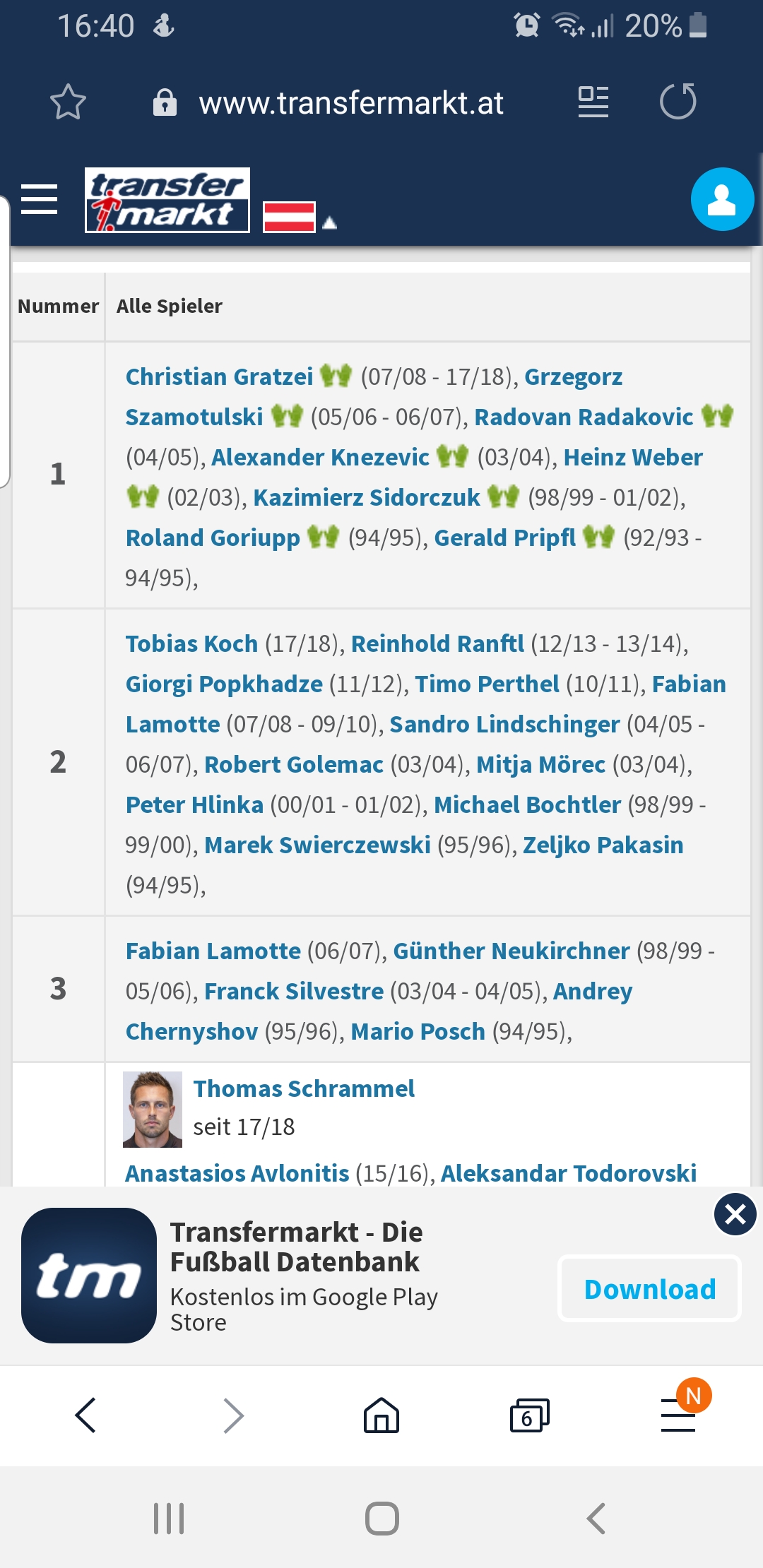Viewport: 763px width, 1568px height.
Task: Tap the tm app icon in banner
Action: [89, 1276]
